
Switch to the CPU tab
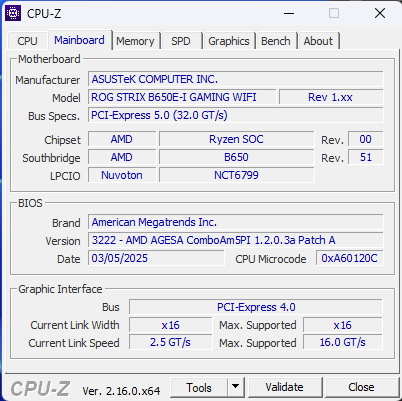[27, 41]
